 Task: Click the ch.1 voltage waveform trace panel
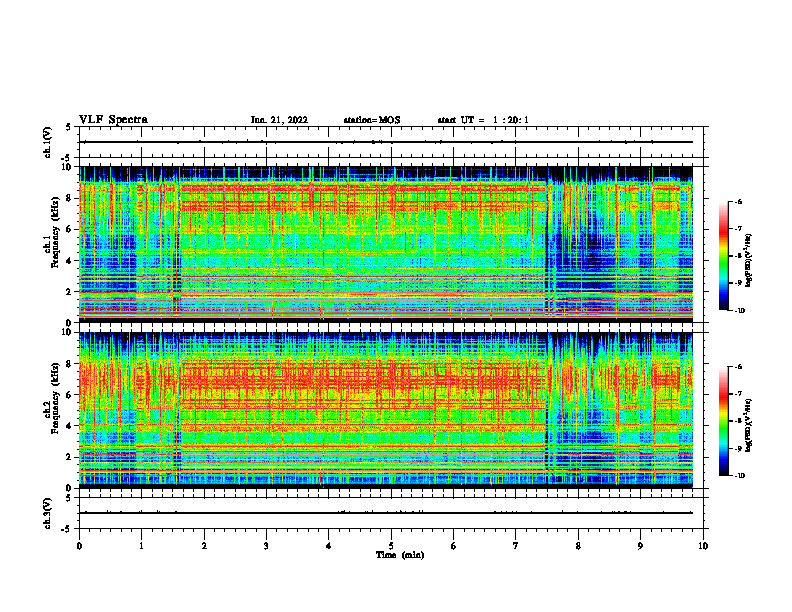tap(391, 142)
